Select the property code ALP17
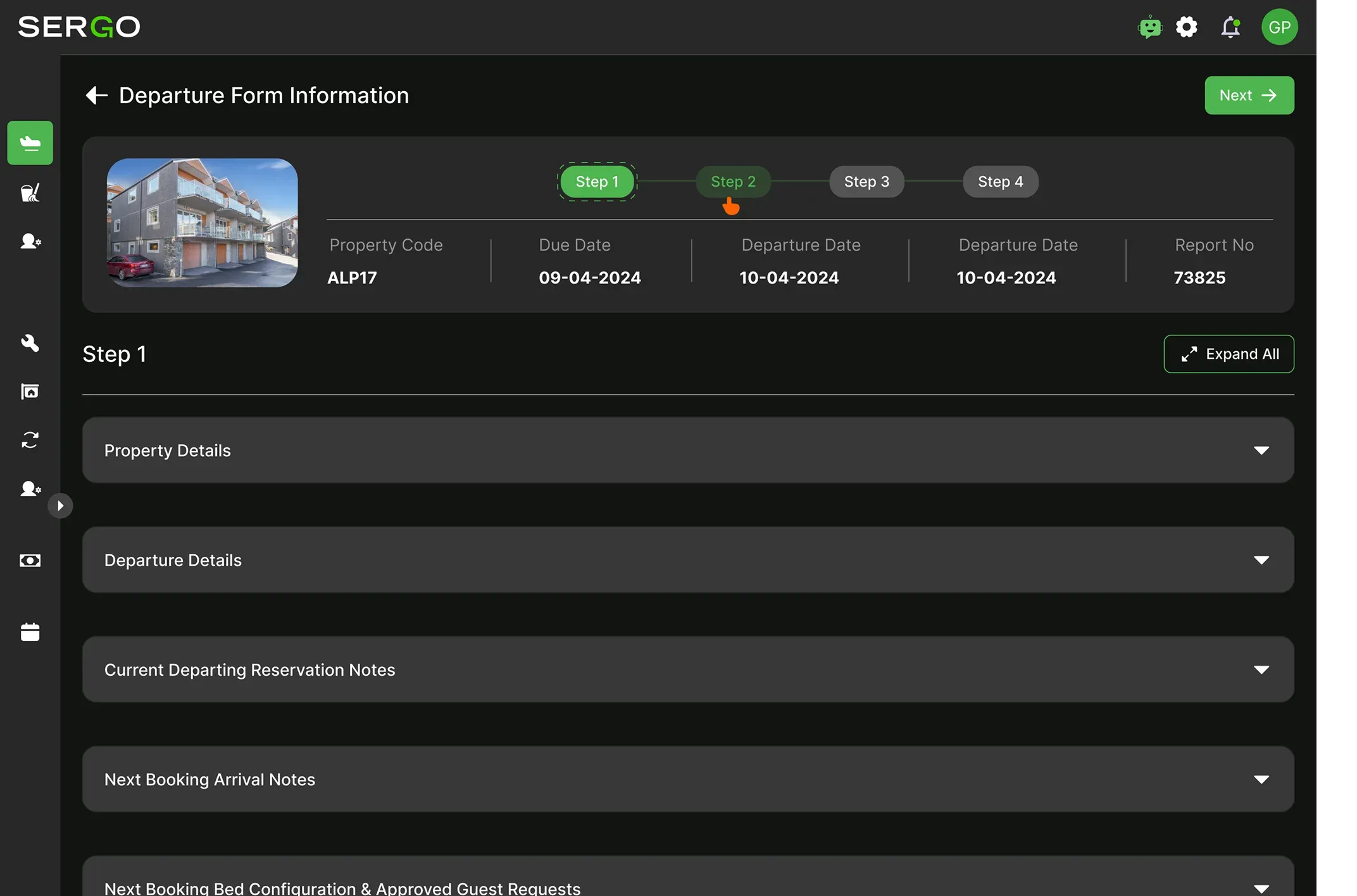 point(352,278)
